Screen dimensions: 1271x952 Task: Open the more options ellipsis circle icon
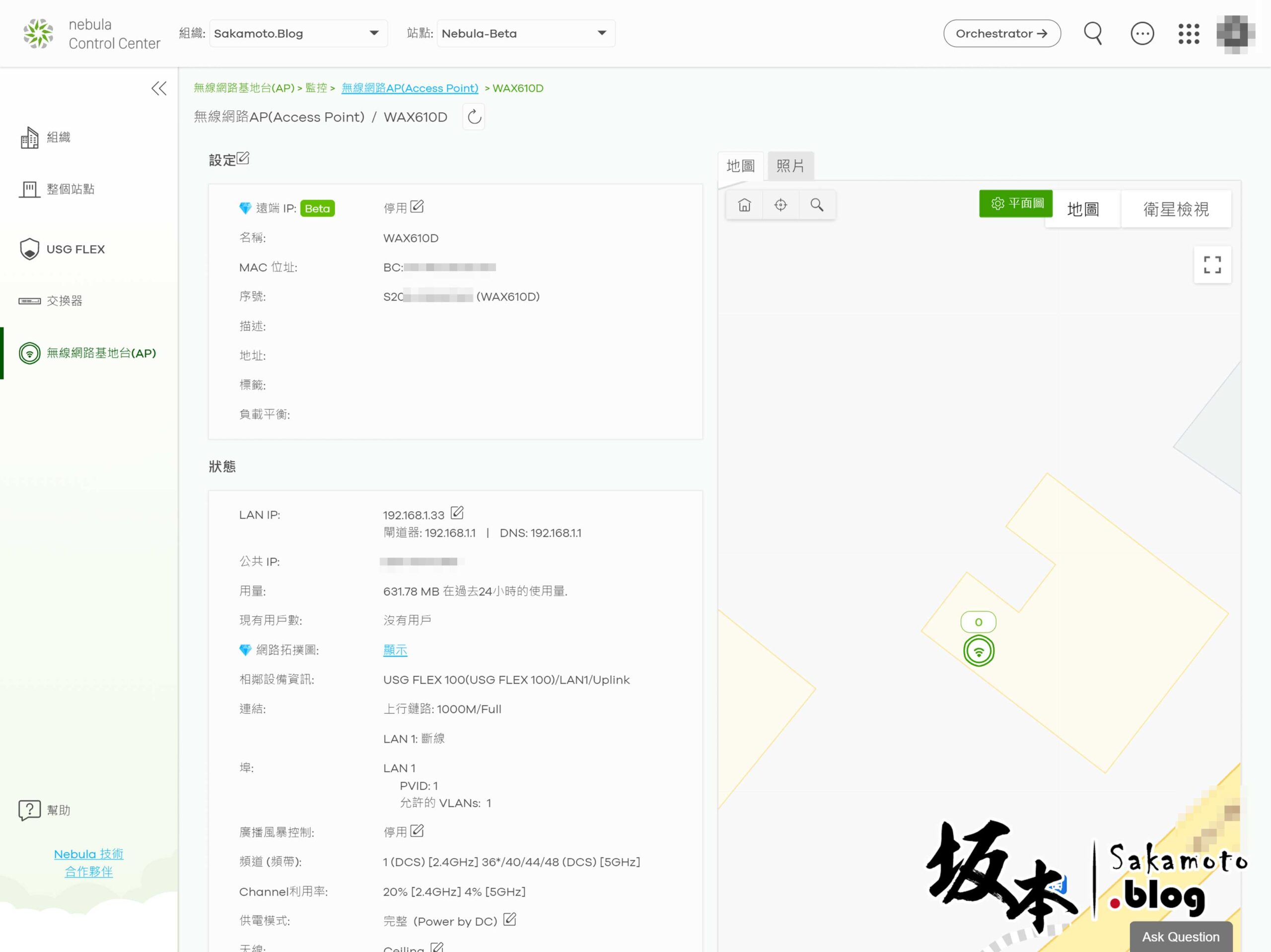[1142, 33]
